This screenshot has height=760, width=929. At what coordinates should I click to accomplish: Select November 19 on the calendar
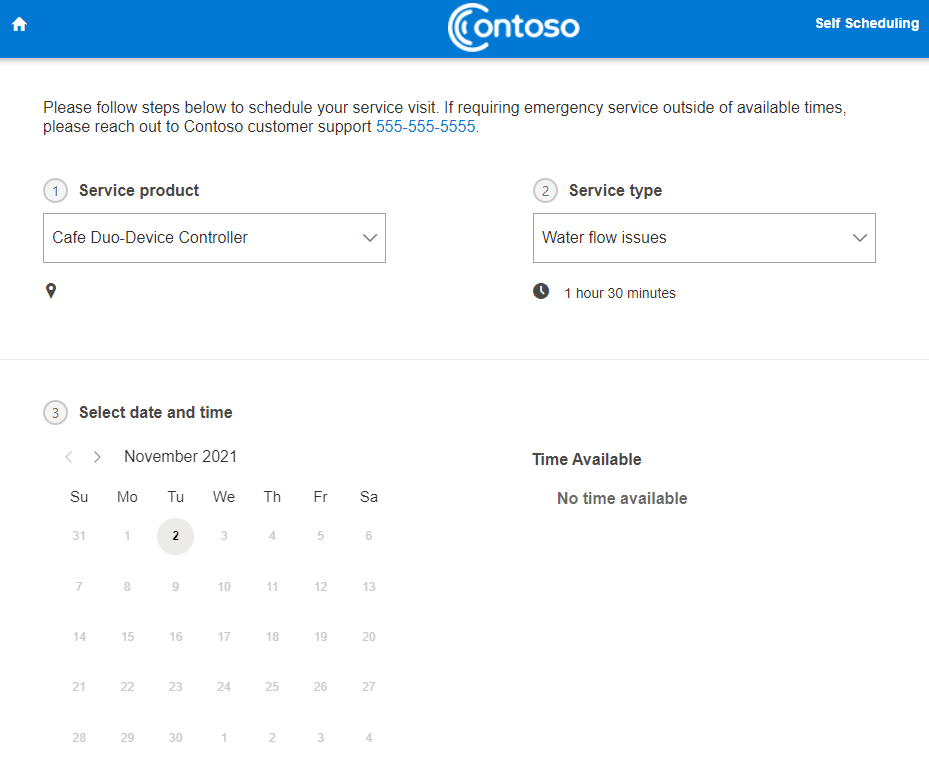(x=321, y=637)
